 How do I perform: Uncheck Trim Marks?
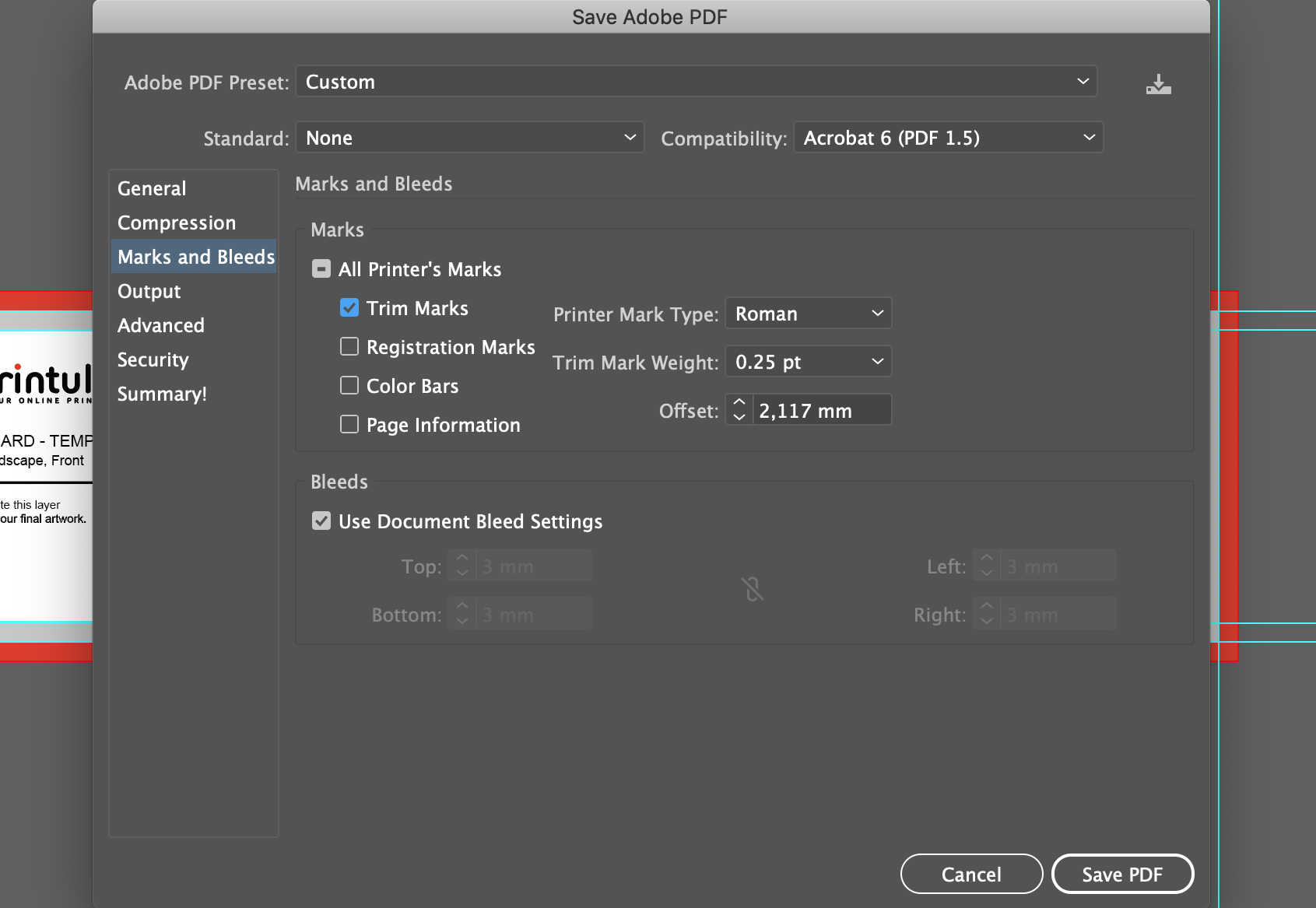click(x=349, y=307)
